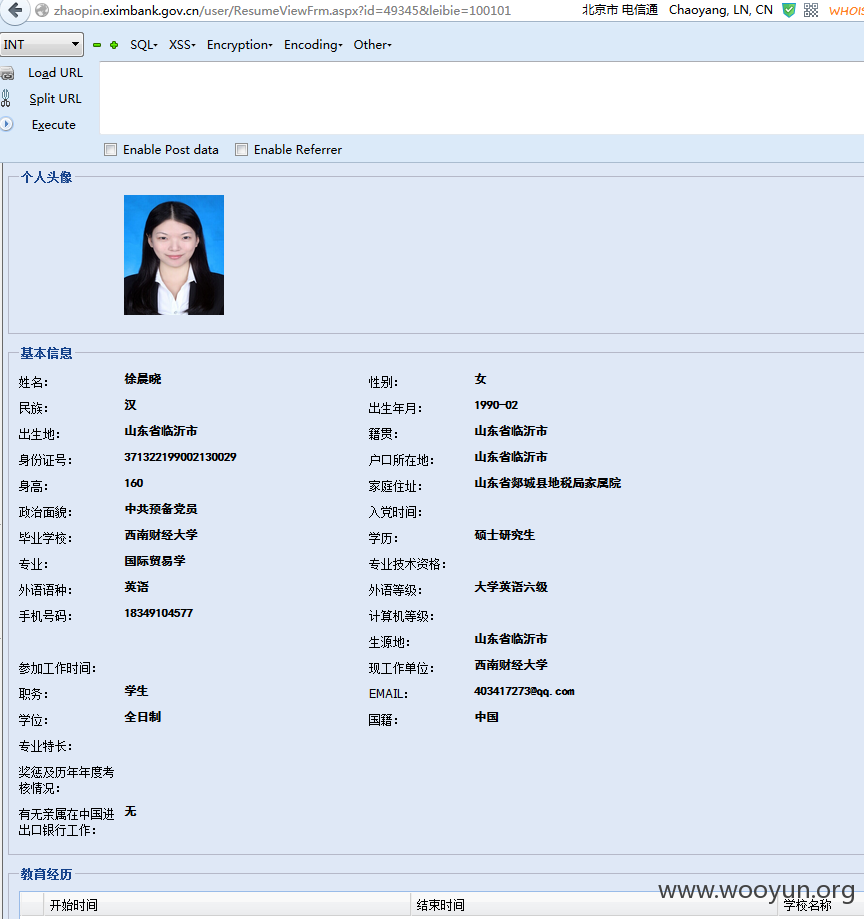The width and height of the screenshot is (864, 919).
Task: Enable Referrer checkbox
Action: point(241,149)
